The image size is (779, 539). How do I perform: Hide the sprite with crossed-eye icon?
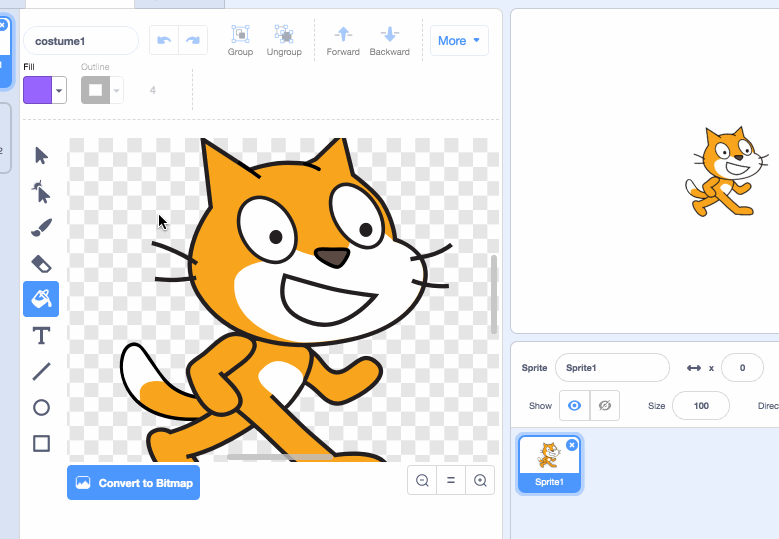tap(605, 405)
